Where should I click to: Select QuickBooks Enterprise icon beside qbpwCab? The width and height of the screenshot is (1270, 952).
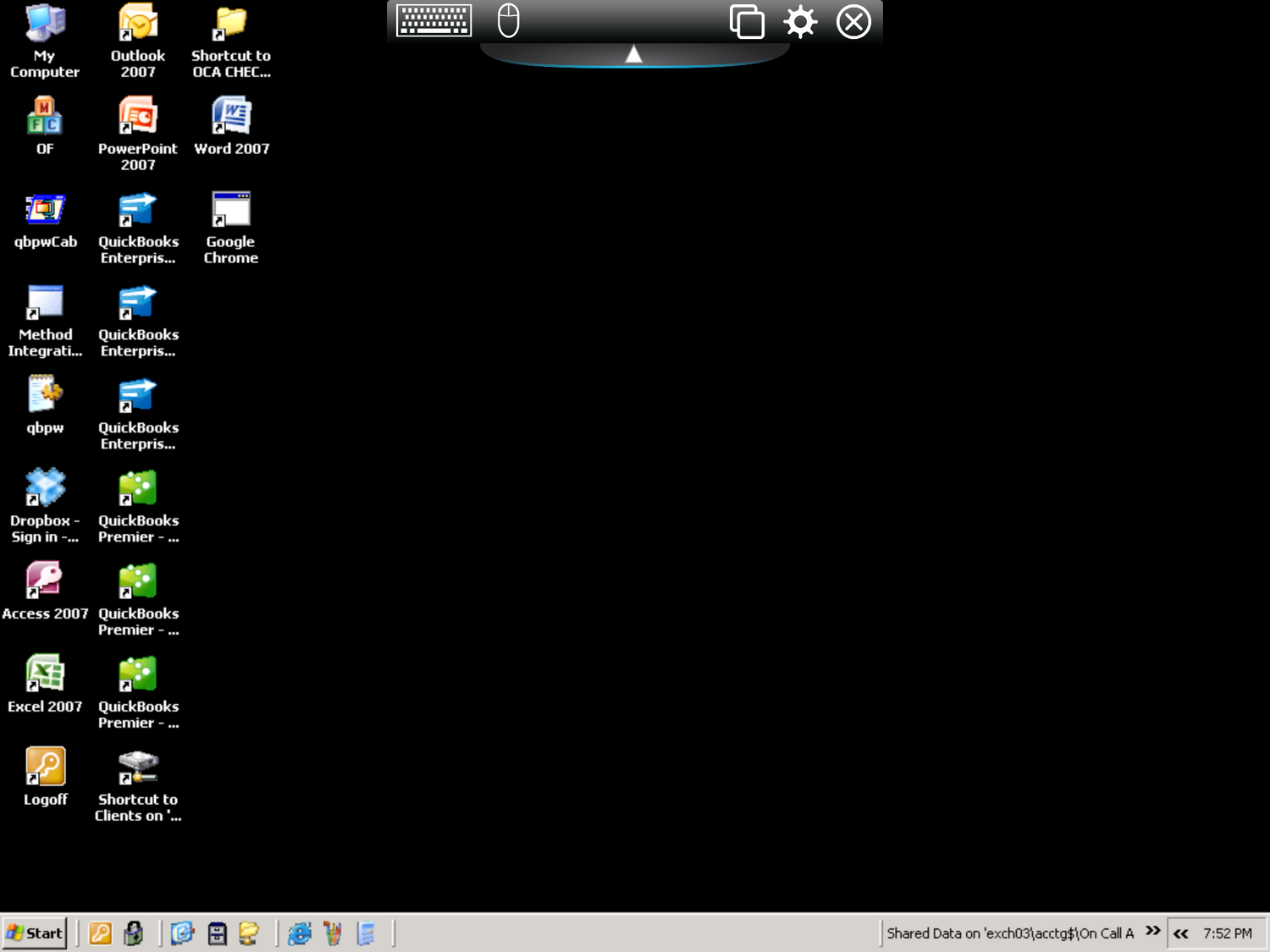138,228
